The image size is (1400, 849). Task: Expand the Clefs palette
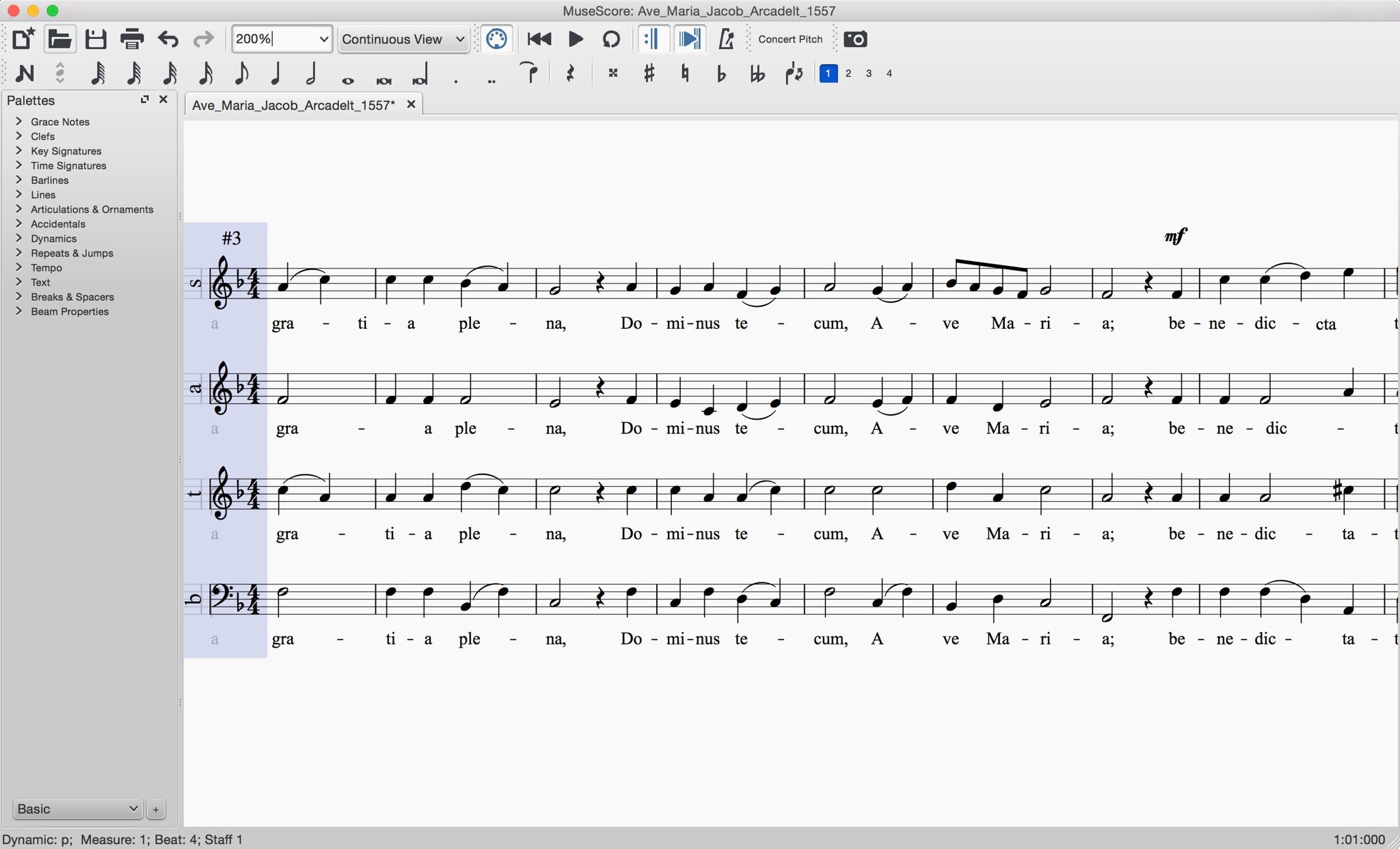(42, 136)
